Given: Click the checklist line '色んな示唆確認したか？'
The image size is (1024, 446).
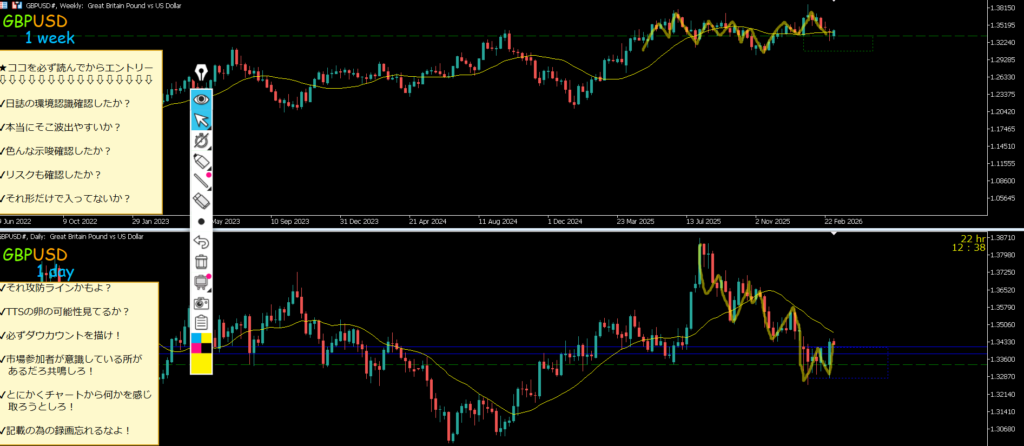Looking at the screenshot, I should [x=56, y=151].
